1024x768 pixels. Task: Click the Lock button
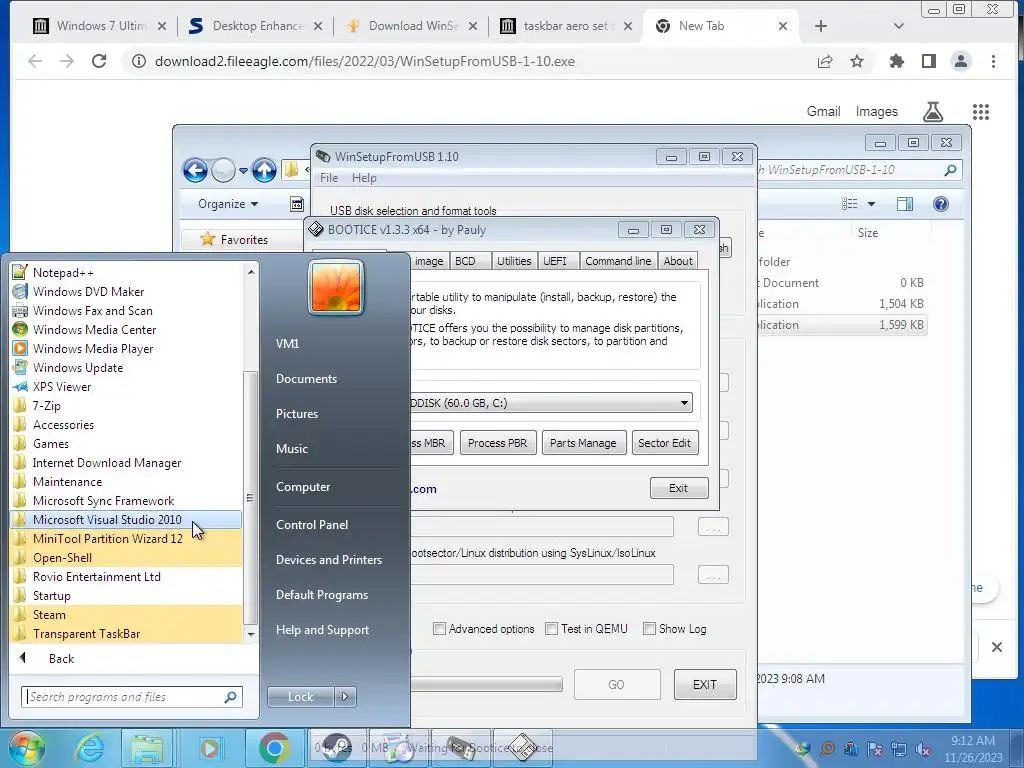click(300, 697)
